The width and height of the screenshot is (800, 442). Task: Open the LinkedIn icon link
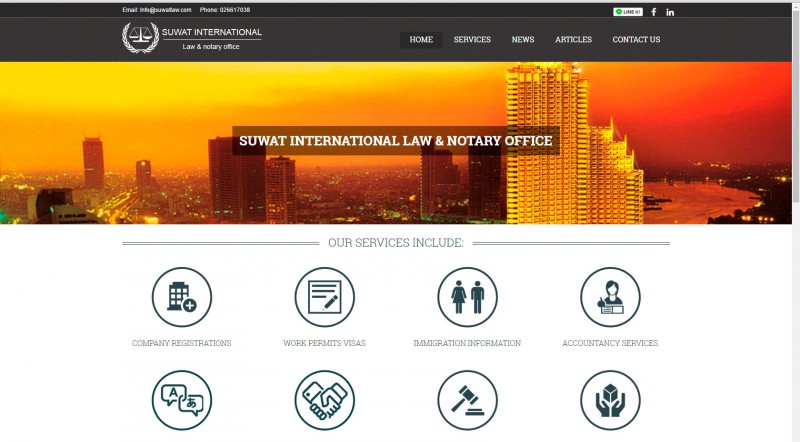[x=670, y=12]
